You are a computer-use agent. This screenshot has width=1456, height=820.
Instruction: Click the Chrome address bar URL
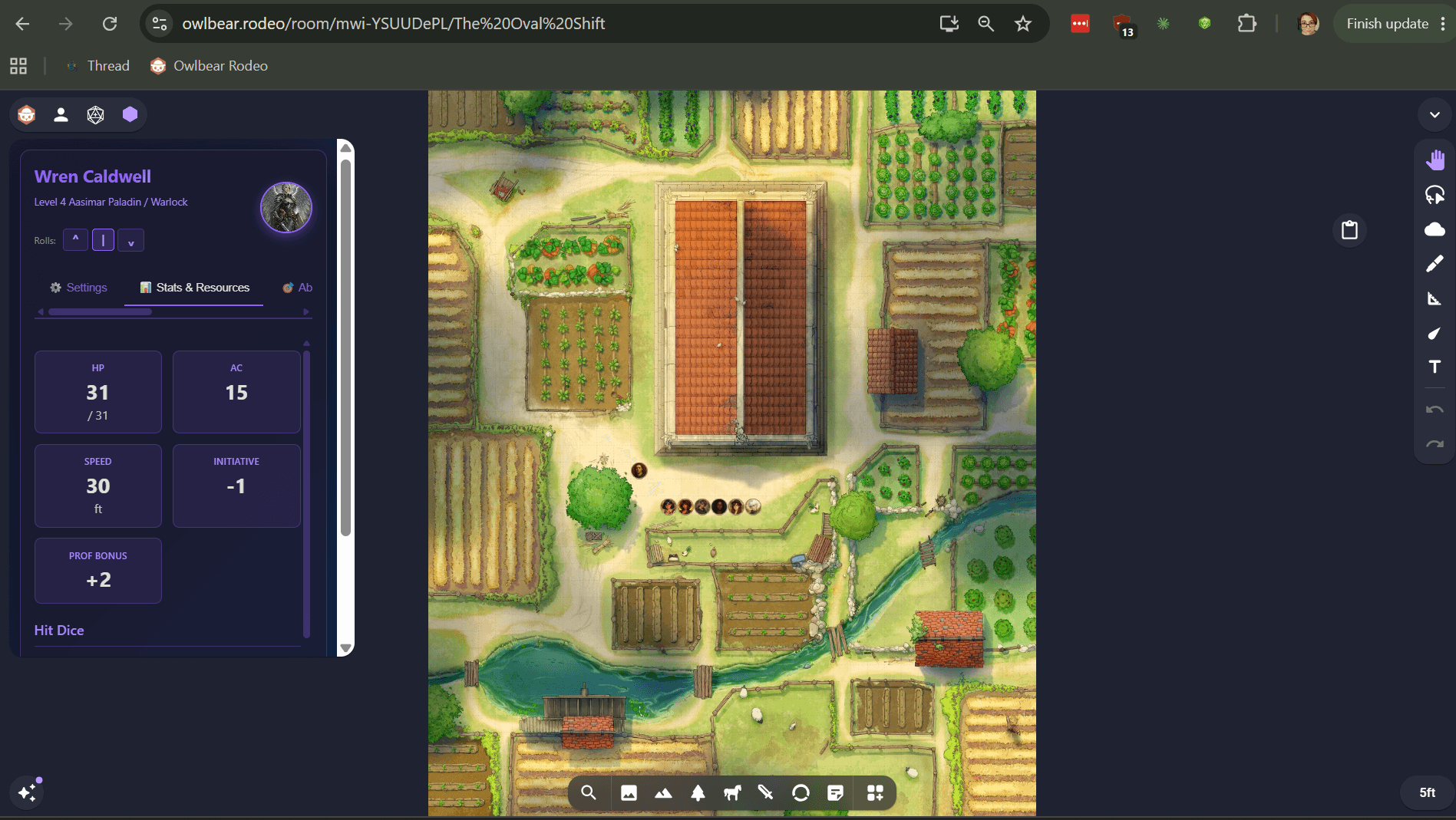pyautogui.click(x=394, y=24)
